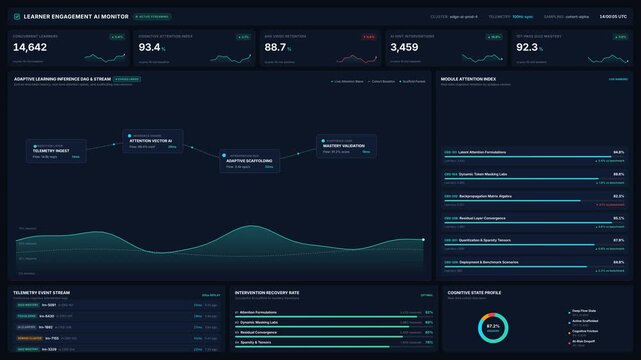Click the red benchmark delta under Backpropagation Matrix Algebra
641x360 pixels.
(610, 205)
